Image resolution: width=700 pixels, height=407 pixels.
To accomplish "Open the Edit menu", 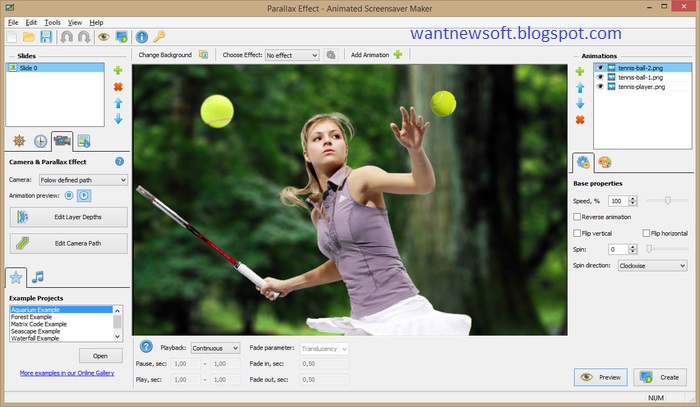I will coord(31,22).
